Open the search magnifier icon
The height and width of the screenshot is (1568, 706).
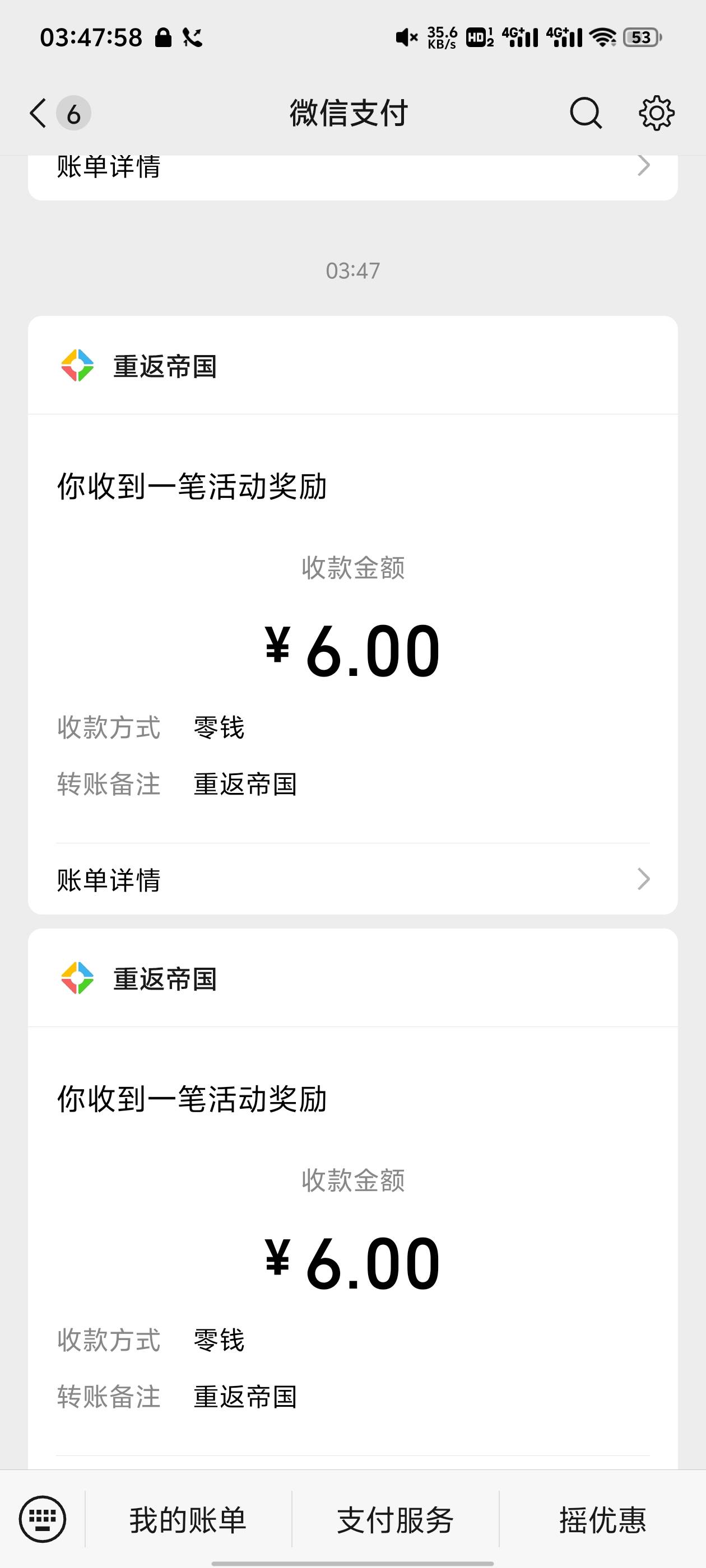coord(586,113)
